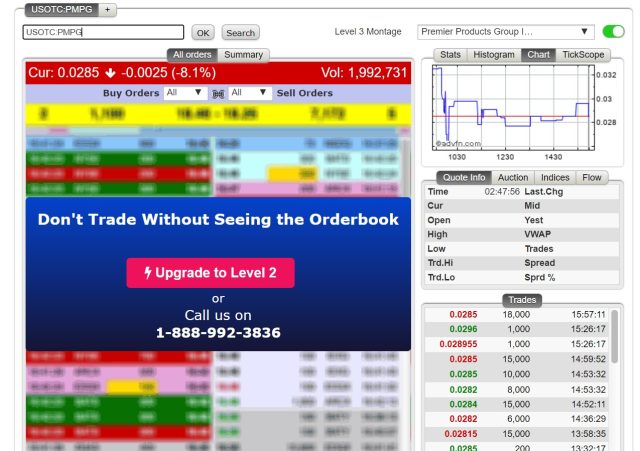Click the order book scrollbar
The width and height of the screenshot is (640, 451).
tap(405, 167)
